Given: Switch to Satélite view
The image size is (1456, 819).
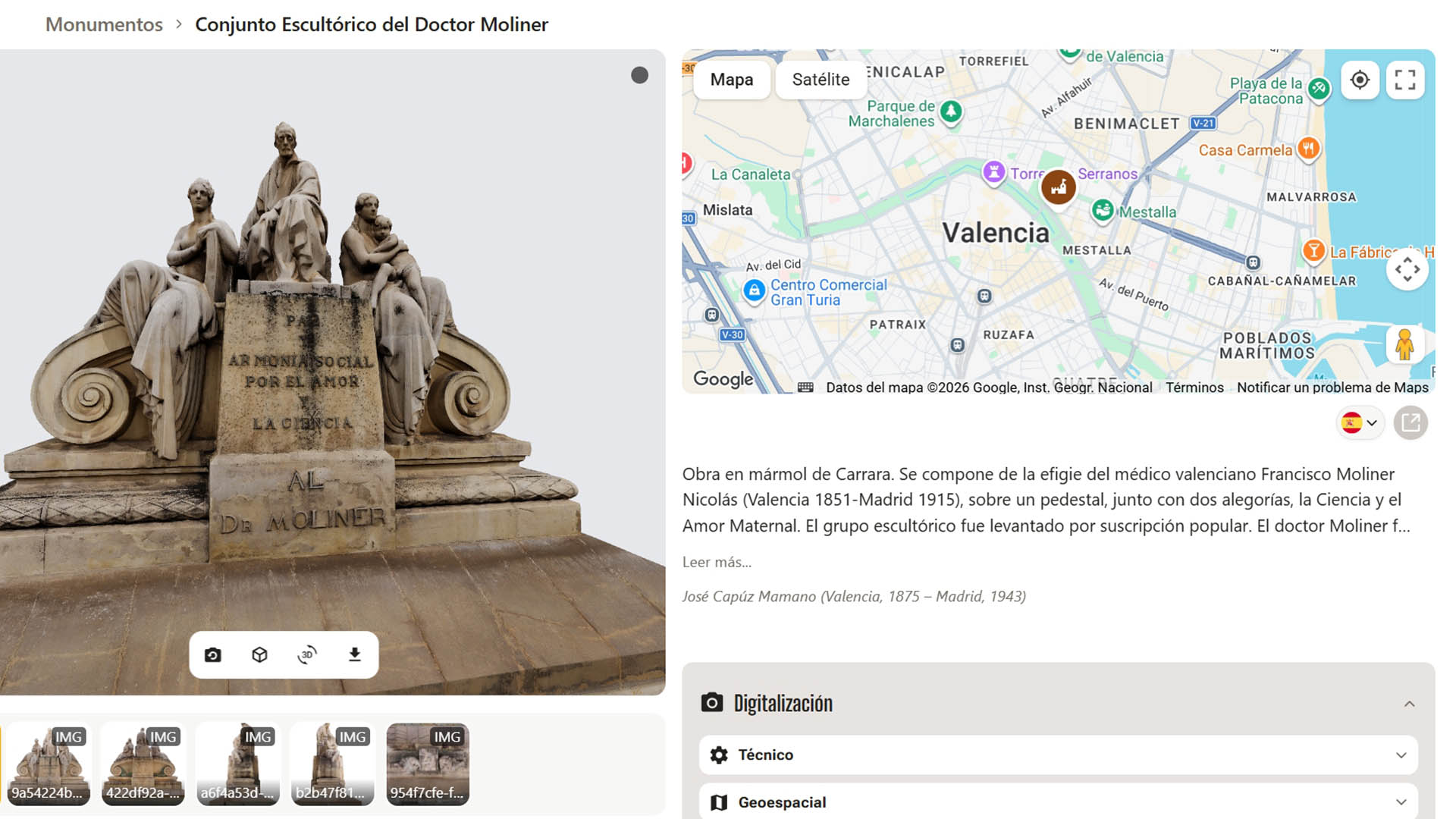Looking at the screenshot, I should pos(821,80).
